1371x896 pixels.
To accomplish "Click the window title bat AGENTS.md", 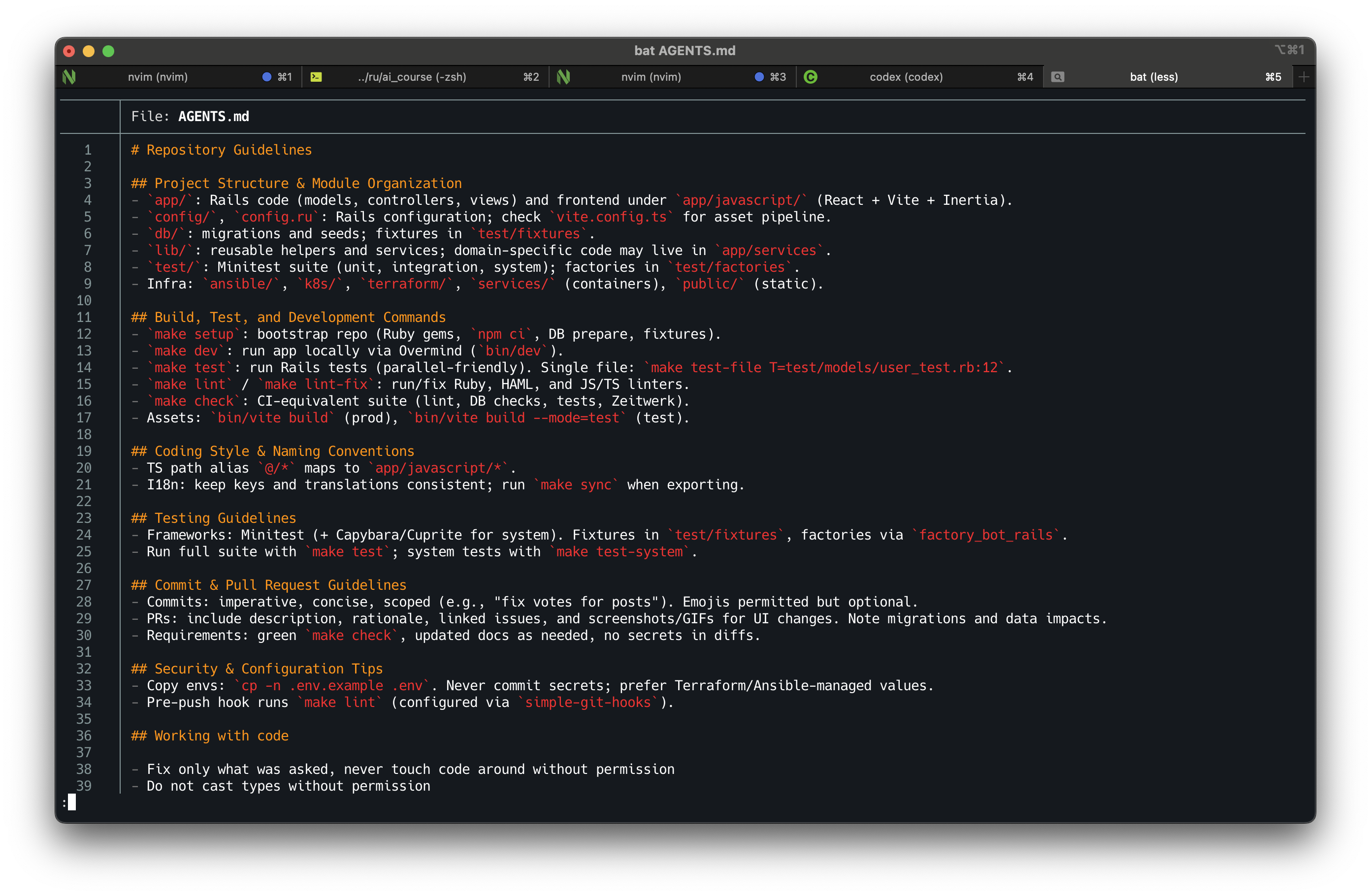I will [685, 51].
